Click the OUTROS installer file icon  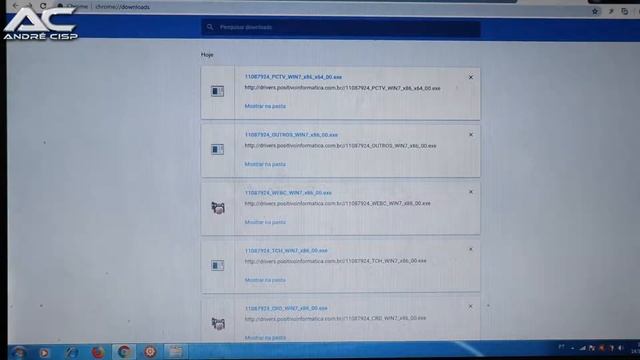pos(218,149)
